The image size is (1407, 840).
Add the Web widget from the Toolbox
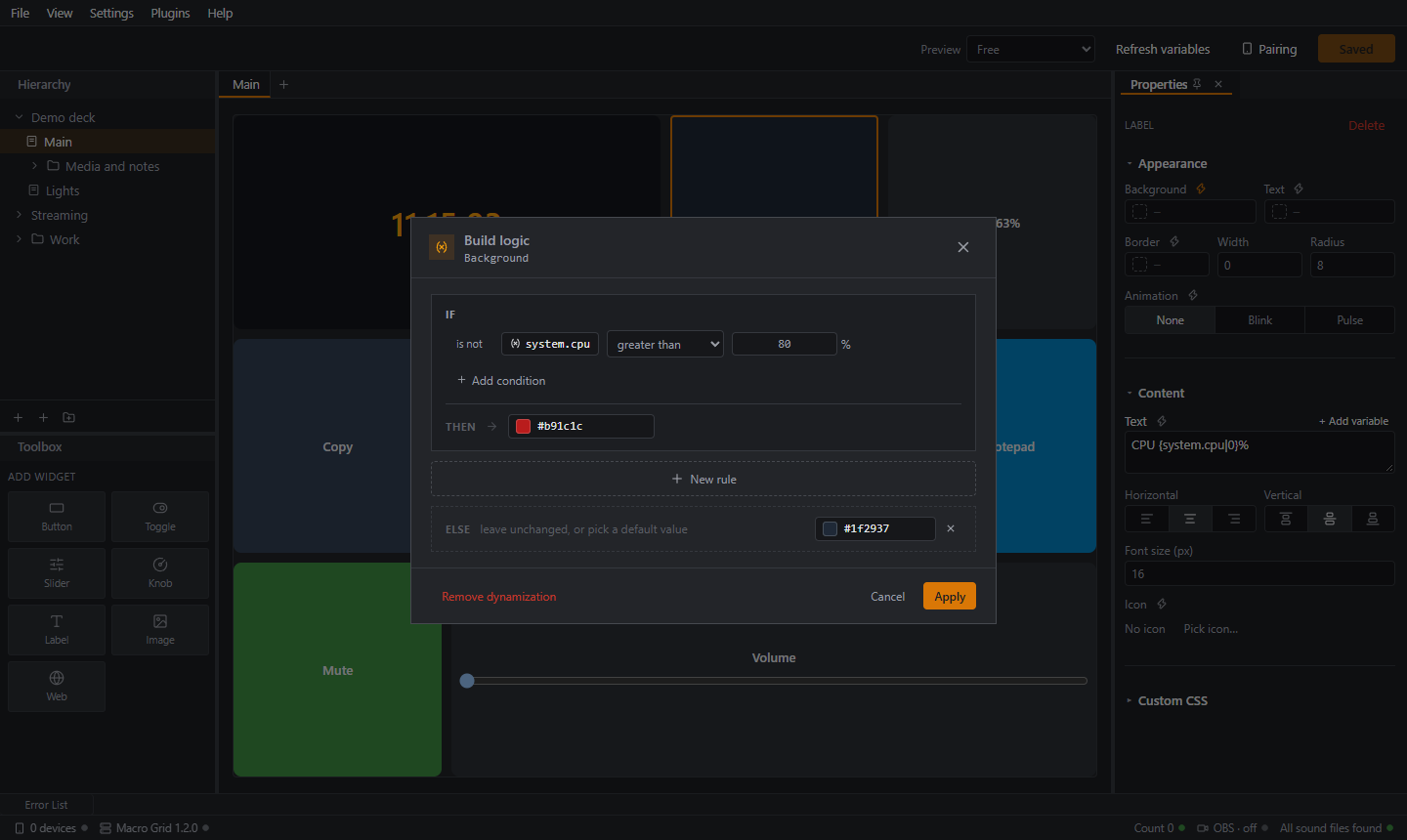[57, 686]
